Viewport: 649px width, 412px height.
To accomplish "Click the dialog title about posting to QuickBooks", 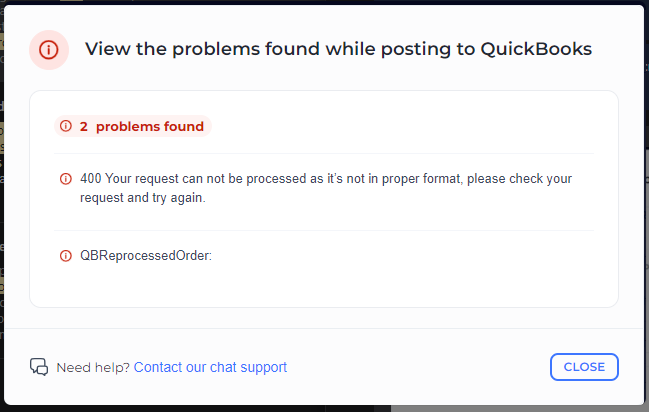I will pyautogui.click(x=338, y=49).
